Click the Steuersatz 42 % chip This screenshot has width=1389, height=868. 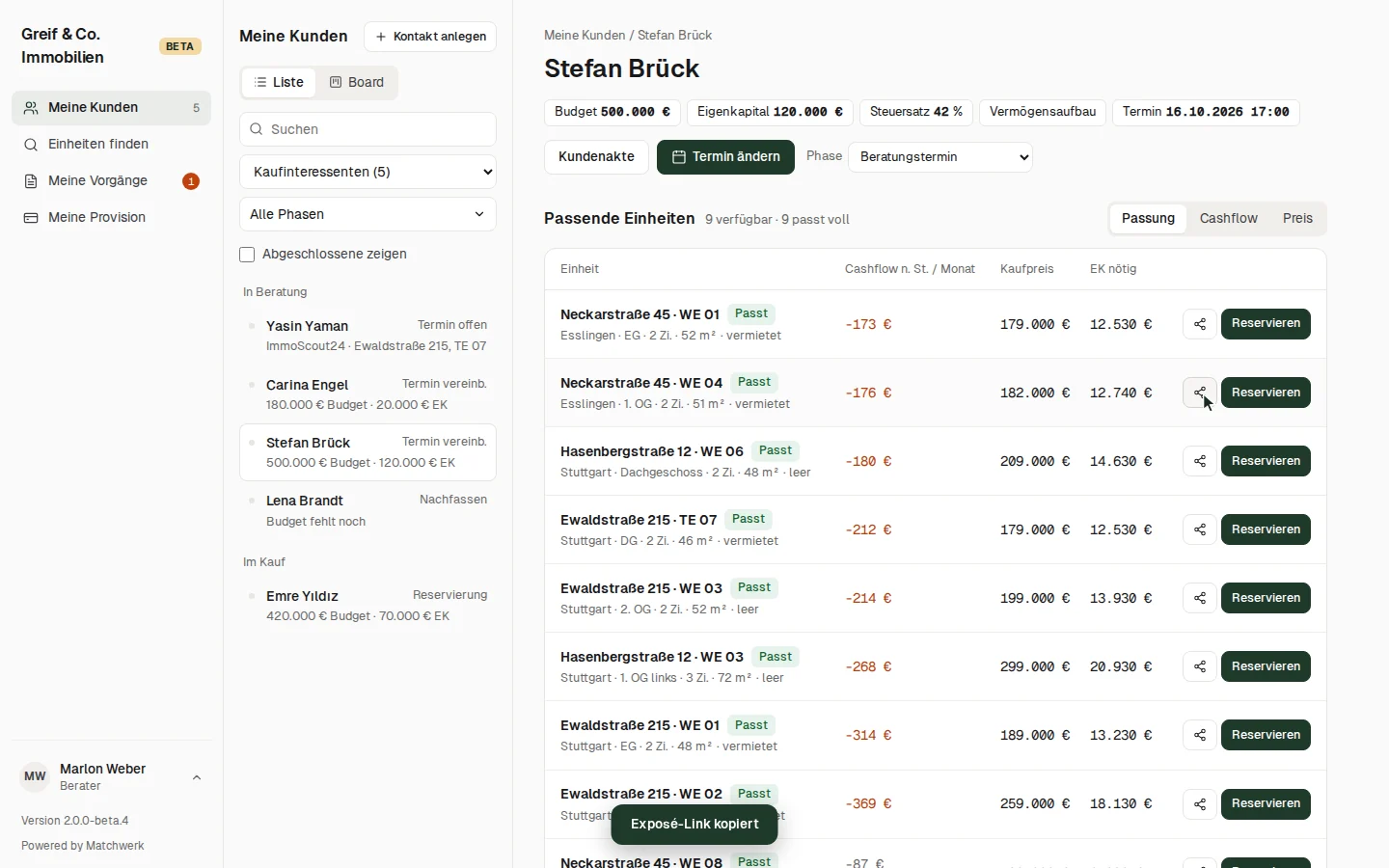click(916, 112)
